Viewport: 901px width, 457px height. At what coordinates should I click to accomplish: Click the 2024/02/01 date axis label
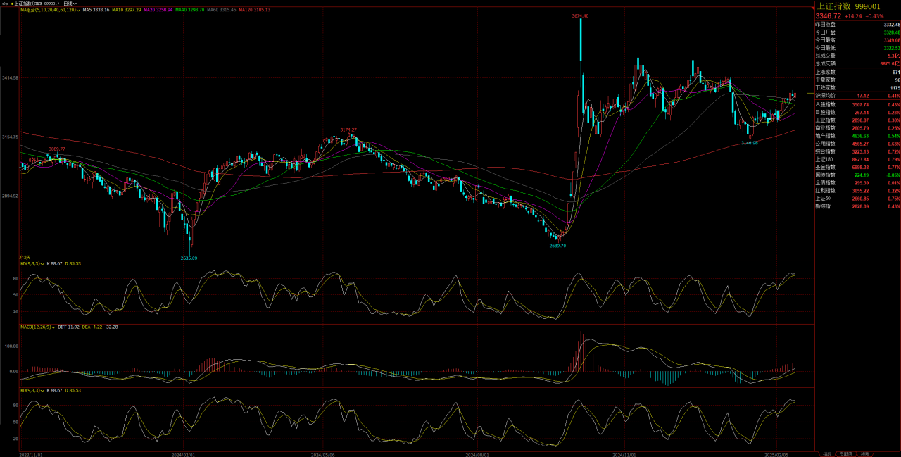point(185,453)
